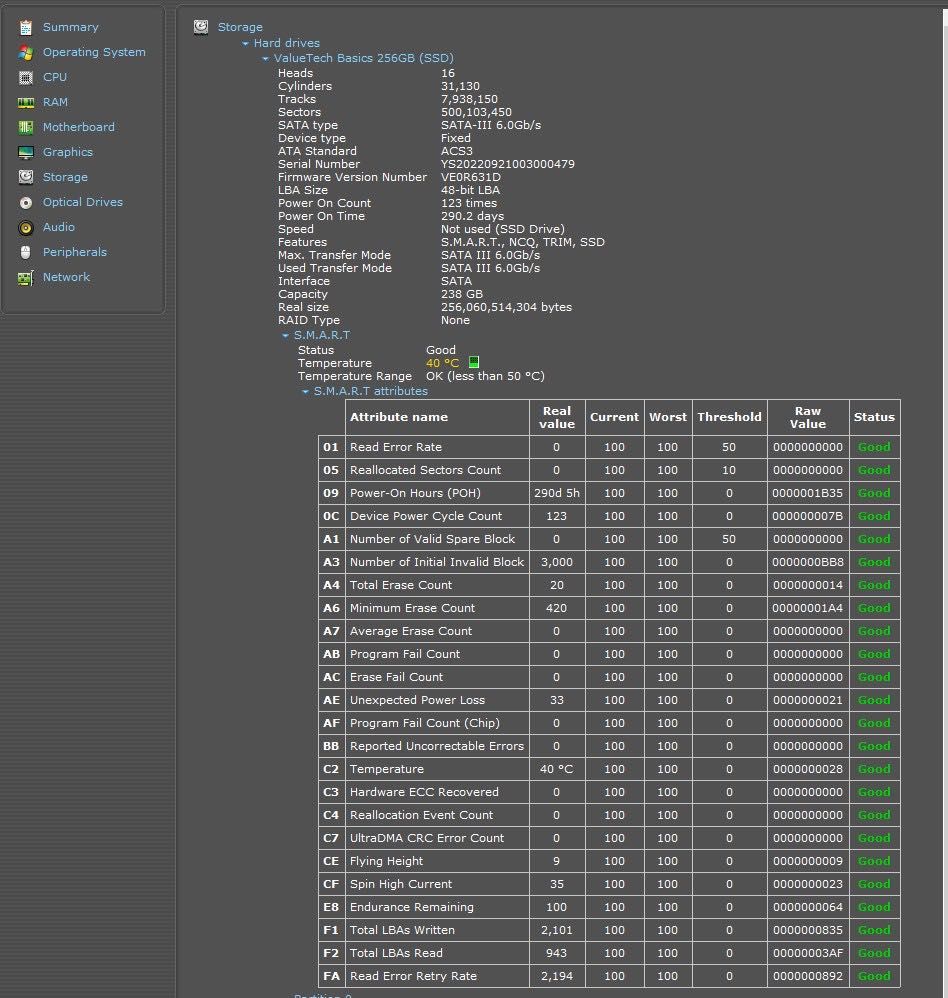Viewport: 948px width, 998px height.
Task: Select the Minimum Erase Count attribute
Action: click(x=412, y=608)
